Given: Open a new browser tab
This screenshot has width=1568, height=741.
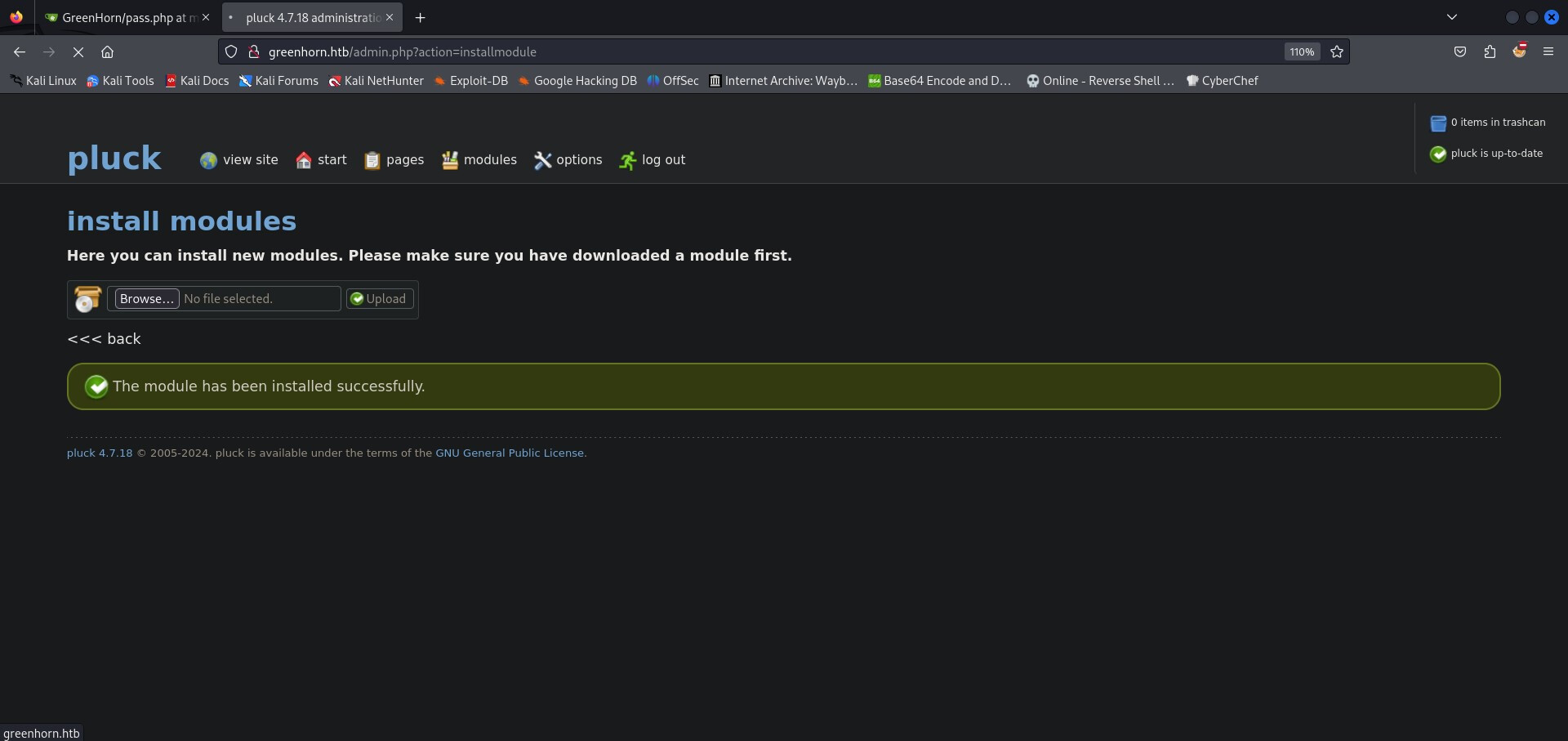Looking at the screenshot, I should [420, 17].
